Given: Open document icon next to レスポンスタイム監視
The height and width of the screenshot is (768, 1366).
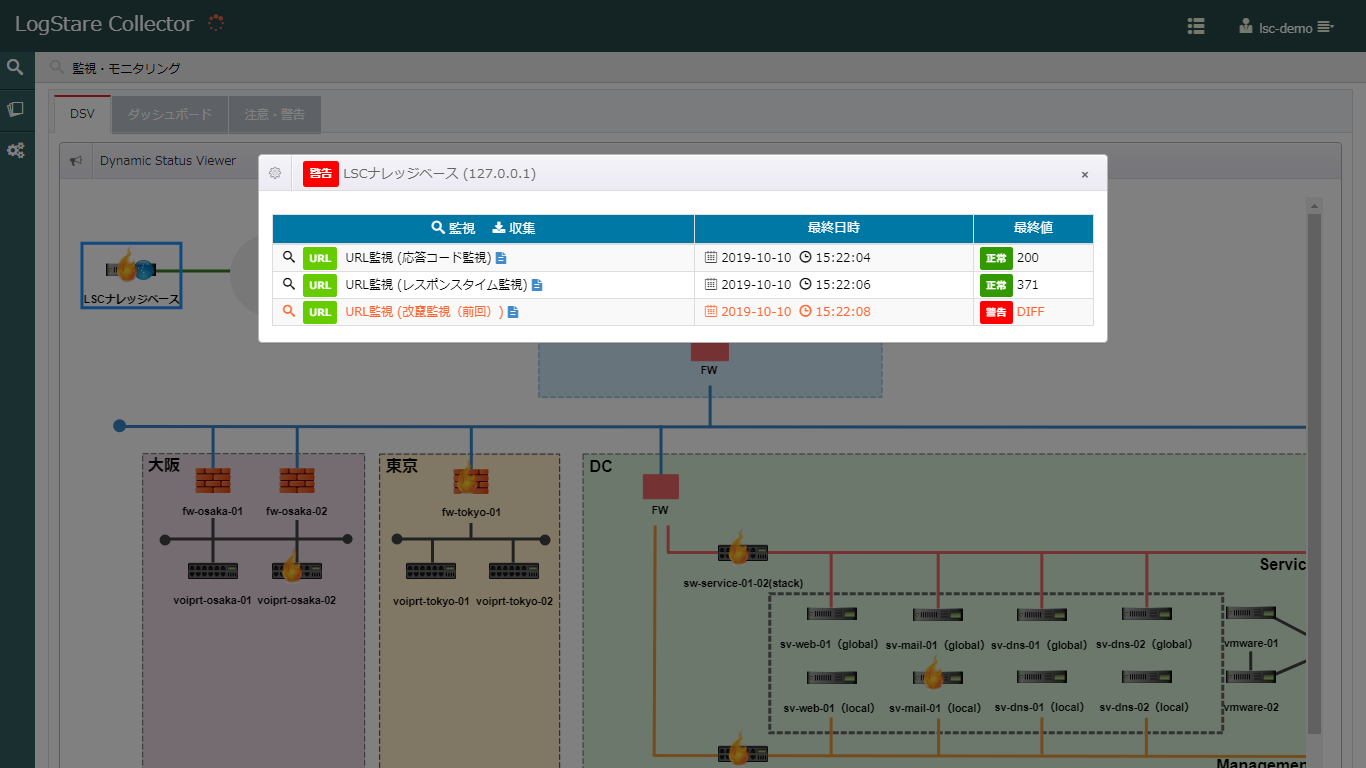Looking at the screenshot, I should pos(536,285).
